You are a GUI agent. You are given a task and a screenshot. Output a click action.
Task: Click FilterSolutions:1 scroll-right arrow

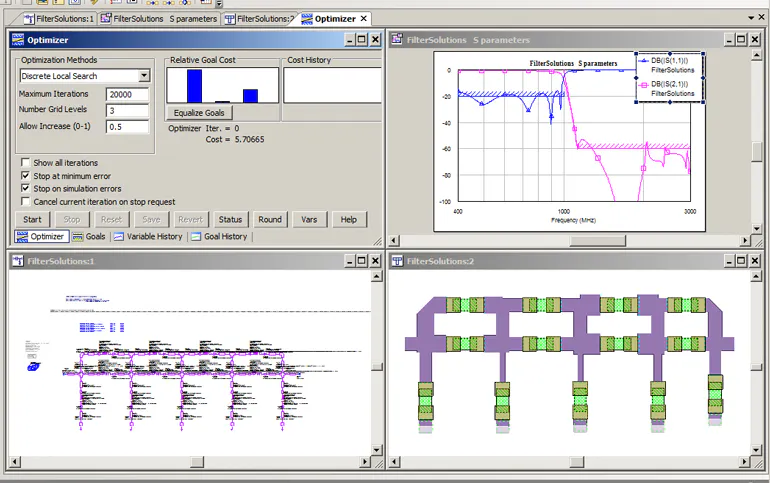(364, 461)
